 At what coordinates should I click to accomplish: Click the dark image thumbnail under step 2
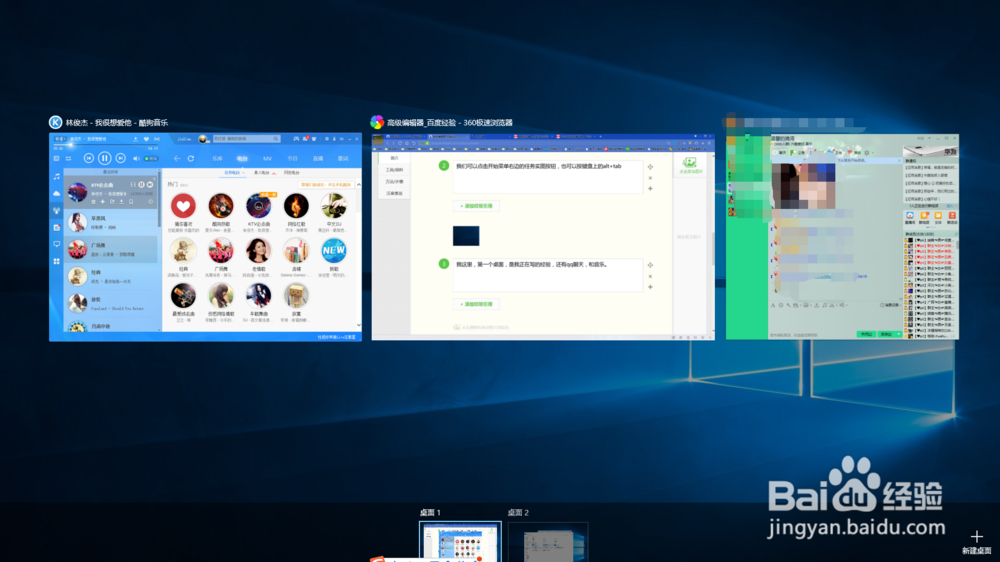point(466,235)
